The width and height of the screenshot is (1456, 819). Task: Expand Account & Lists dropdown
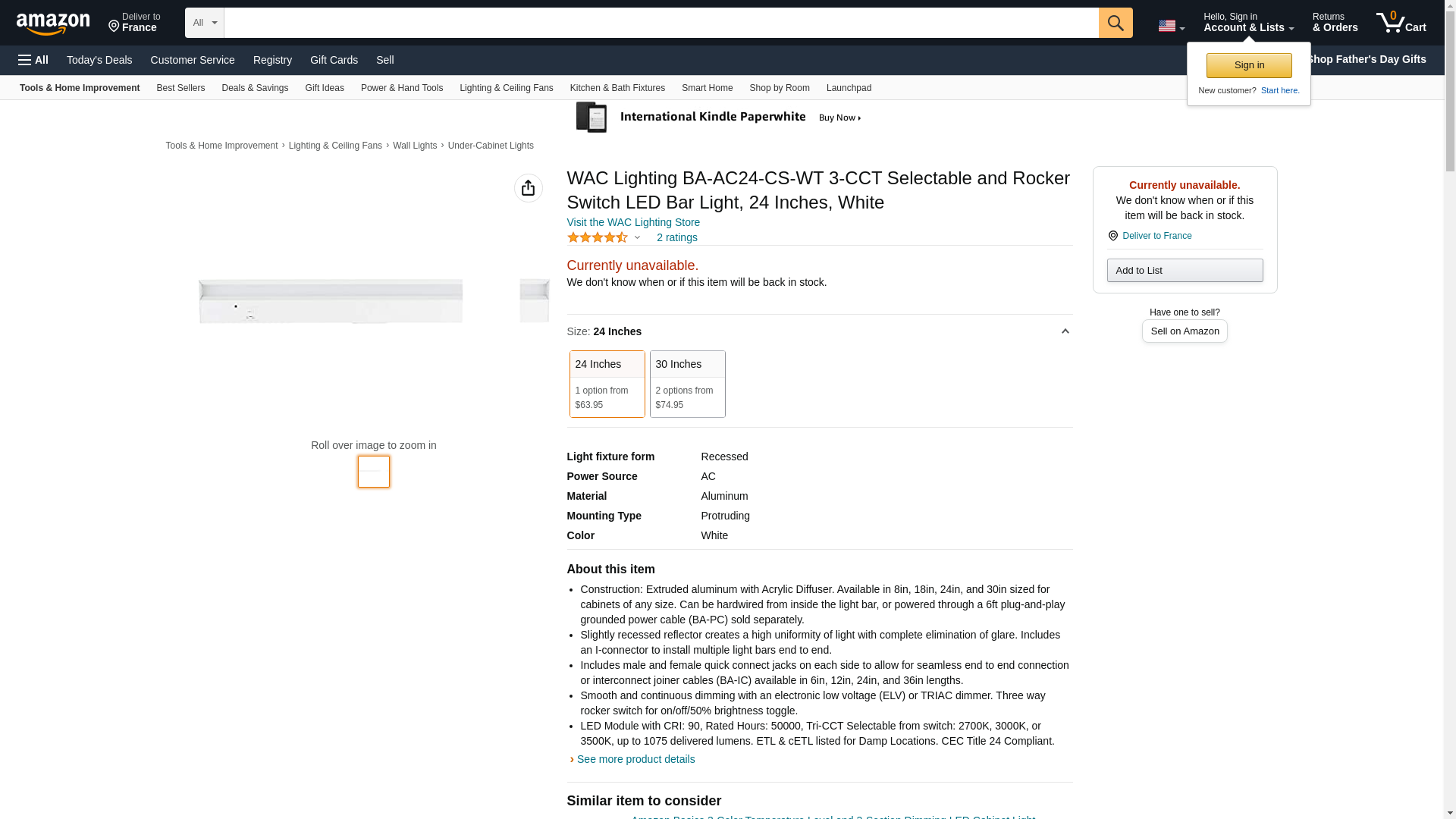click(1247, 23)
